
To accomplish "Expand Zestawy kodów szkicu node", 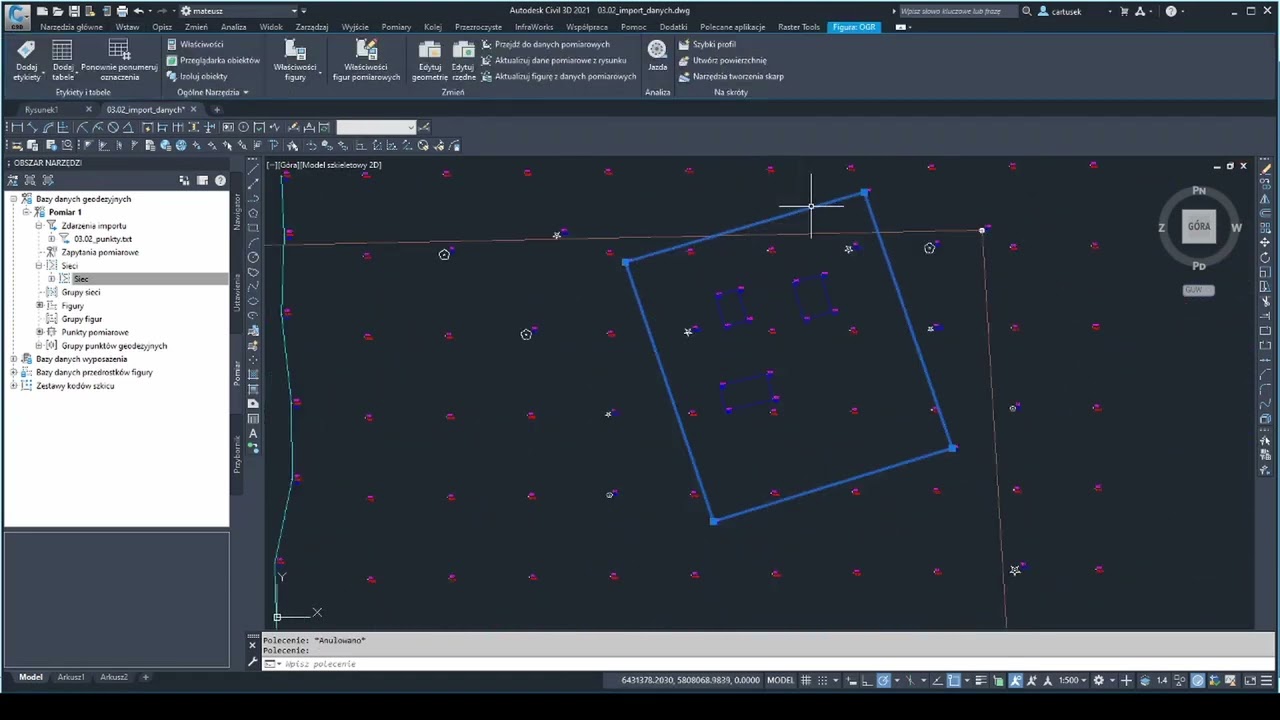I will 14,385.
